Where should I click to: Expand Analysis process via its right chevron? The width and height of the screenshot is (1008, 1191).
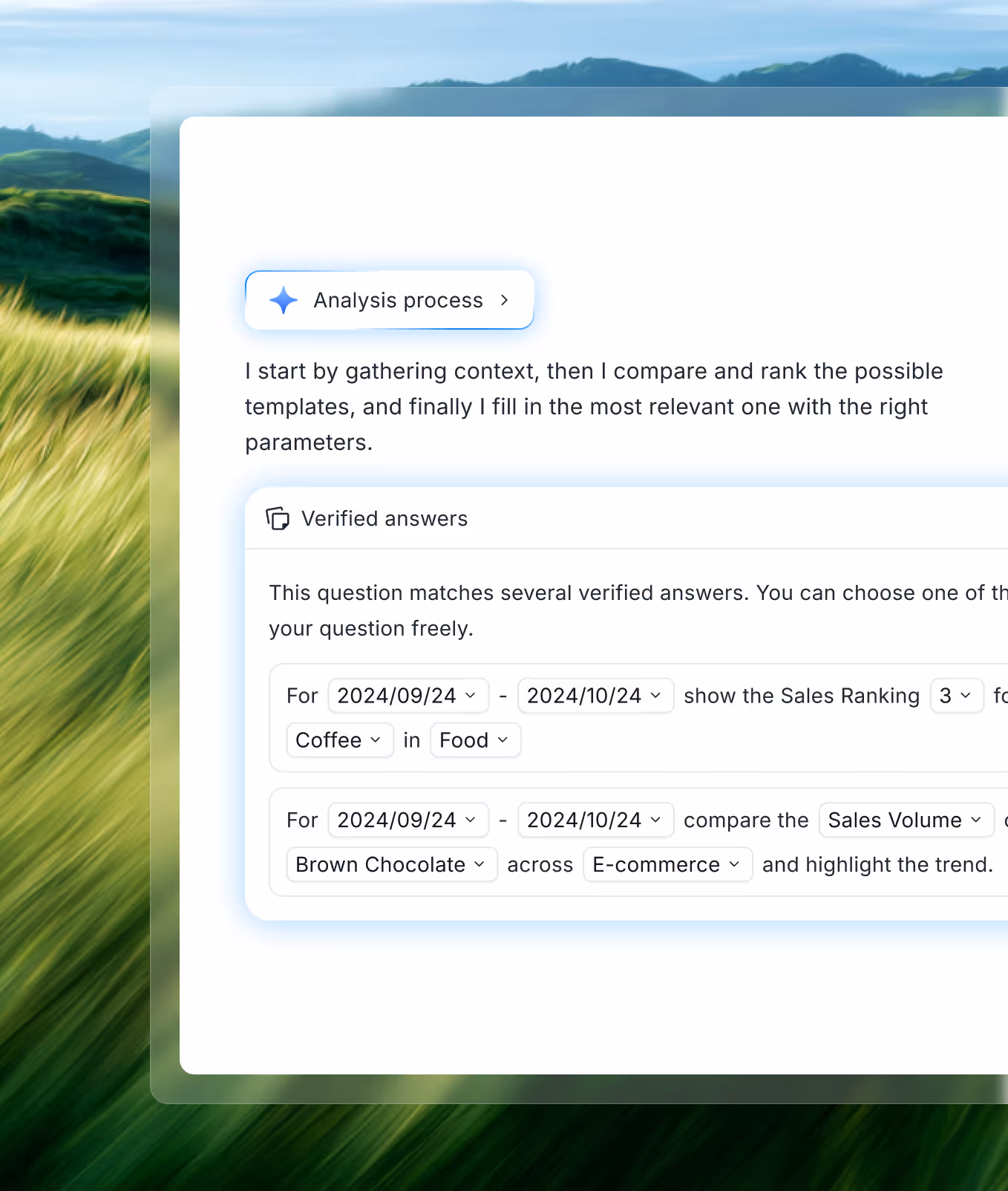coord(505,301)
